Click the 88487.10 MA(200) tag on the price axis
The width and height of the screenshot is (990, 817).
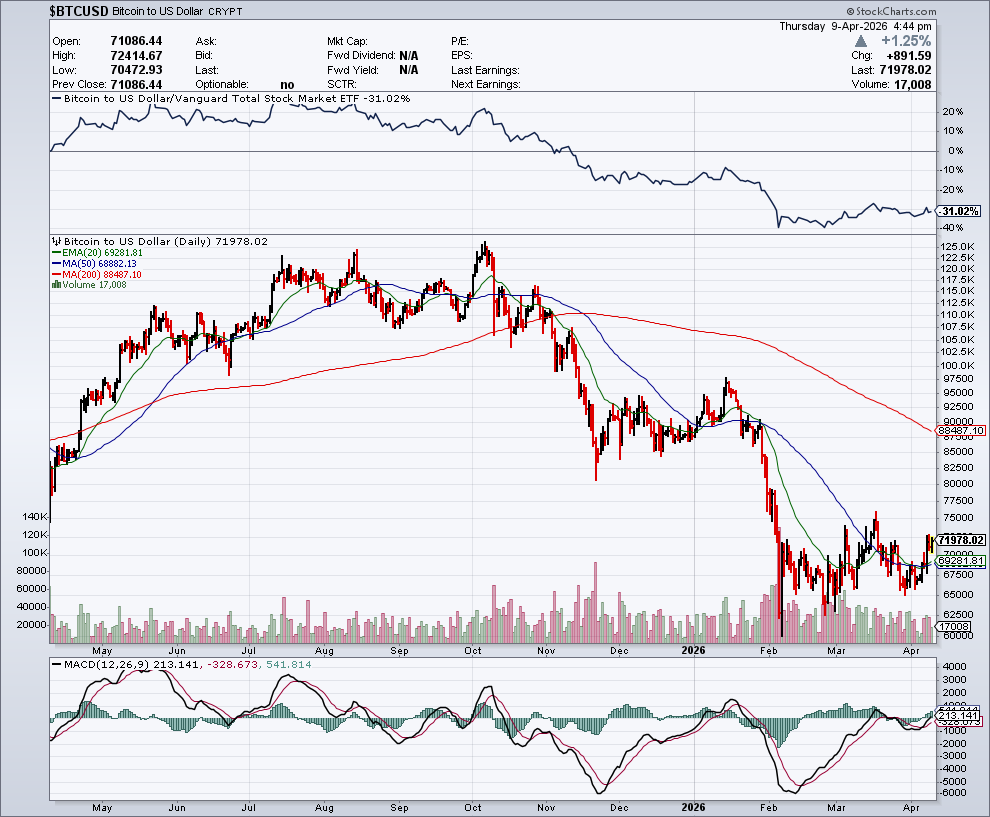tap(964, 430)
